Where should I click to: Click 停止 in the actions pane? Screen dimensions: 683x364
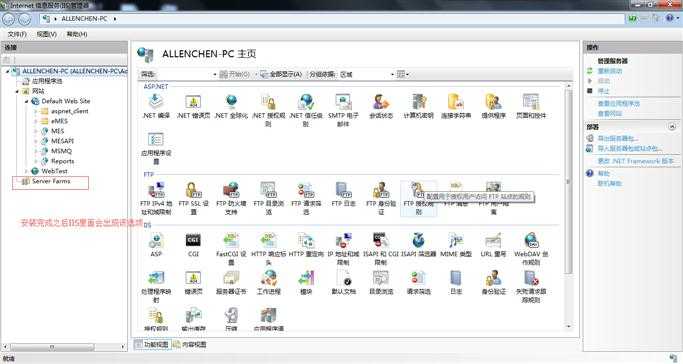(603, 91)
